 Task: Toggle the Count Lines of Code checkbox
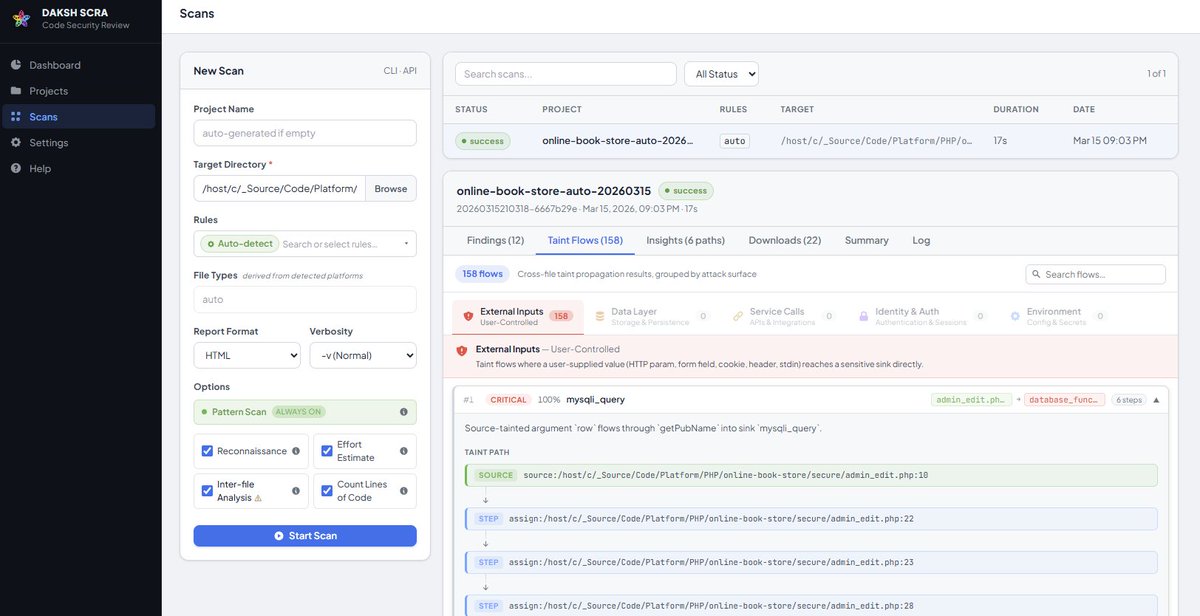[327, 491]
